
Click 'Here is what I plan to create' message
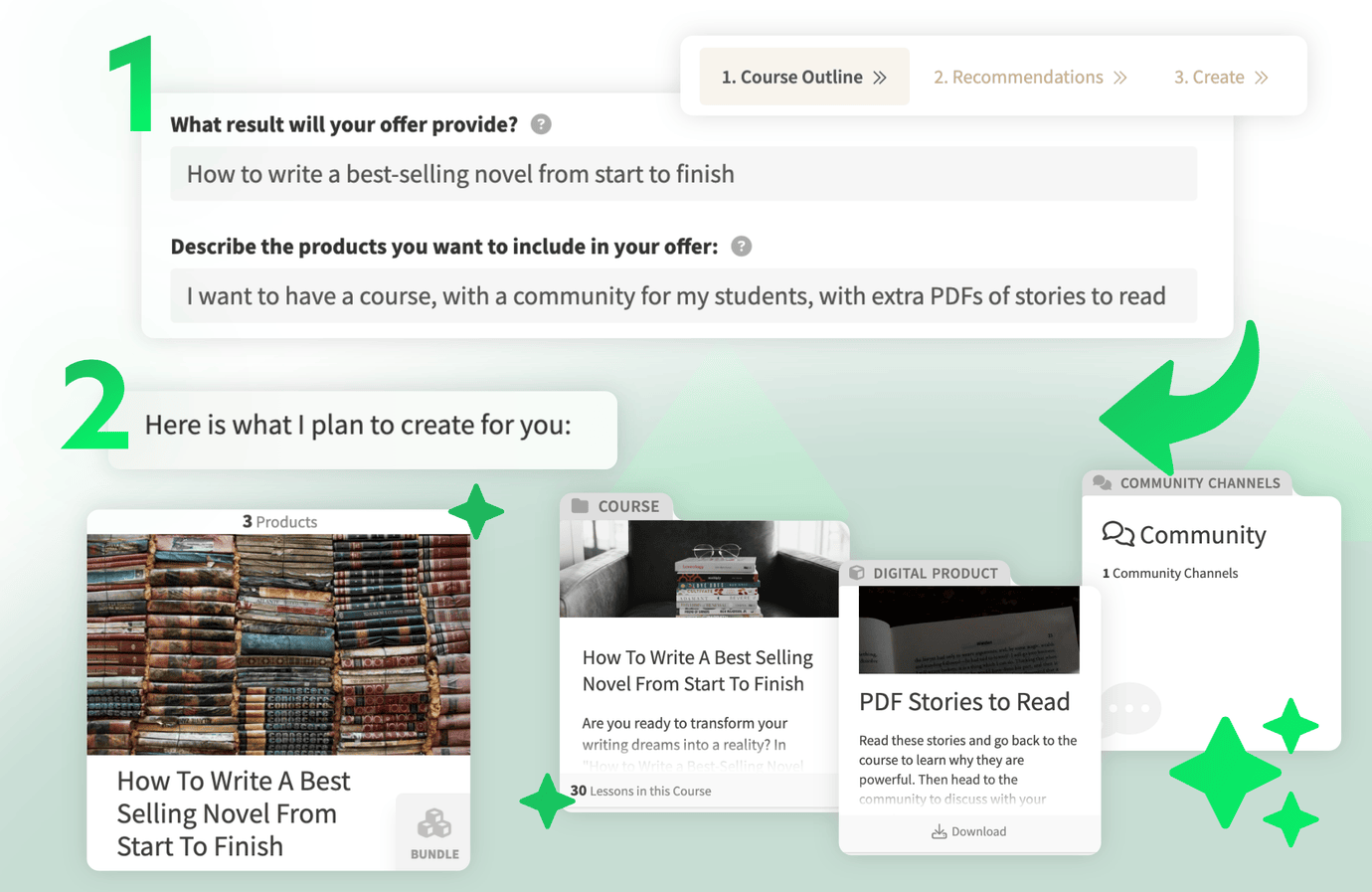tap(358, 426)
